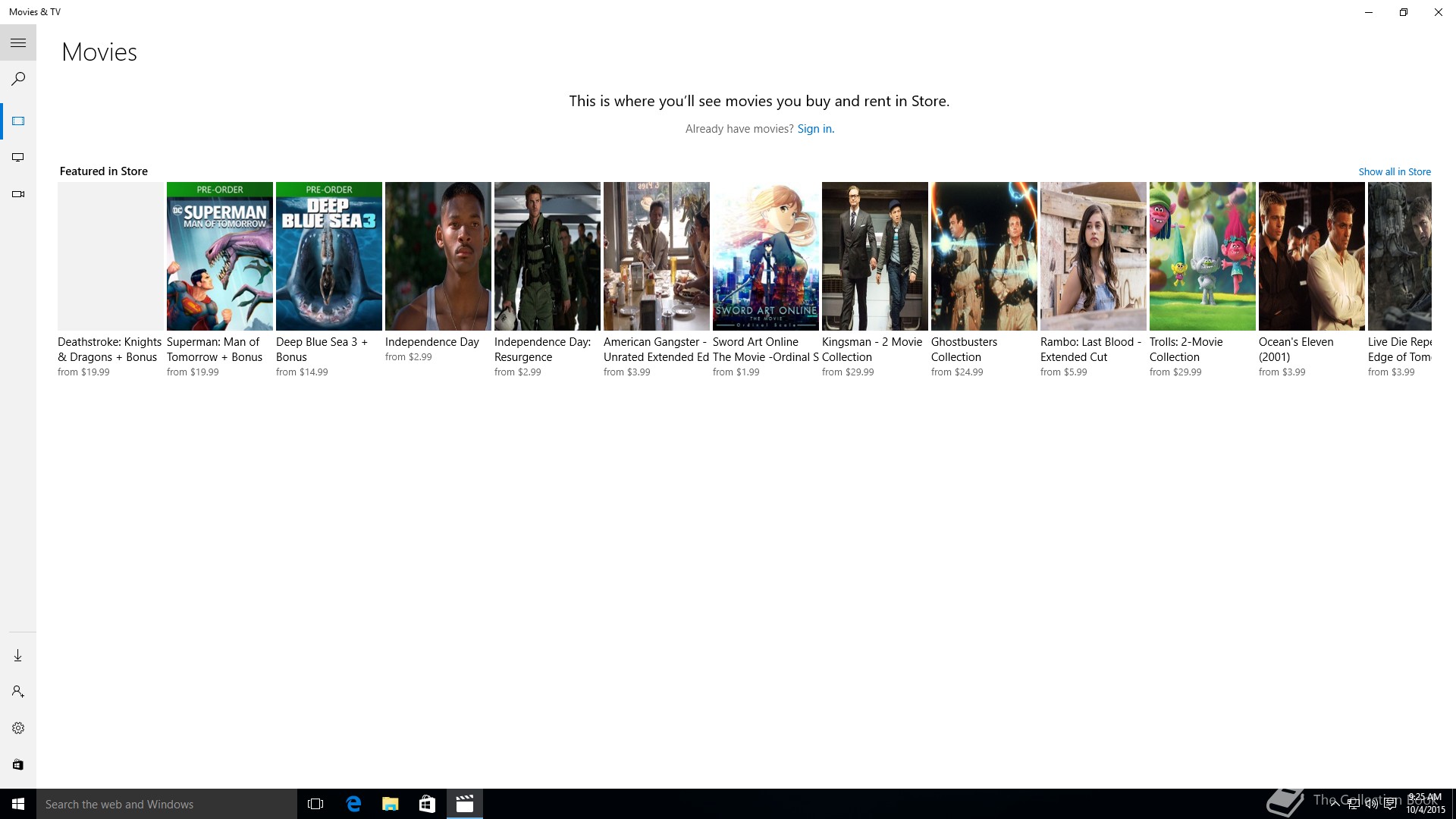Open personal Videos camera icon in sidebar

click(18, 194)
